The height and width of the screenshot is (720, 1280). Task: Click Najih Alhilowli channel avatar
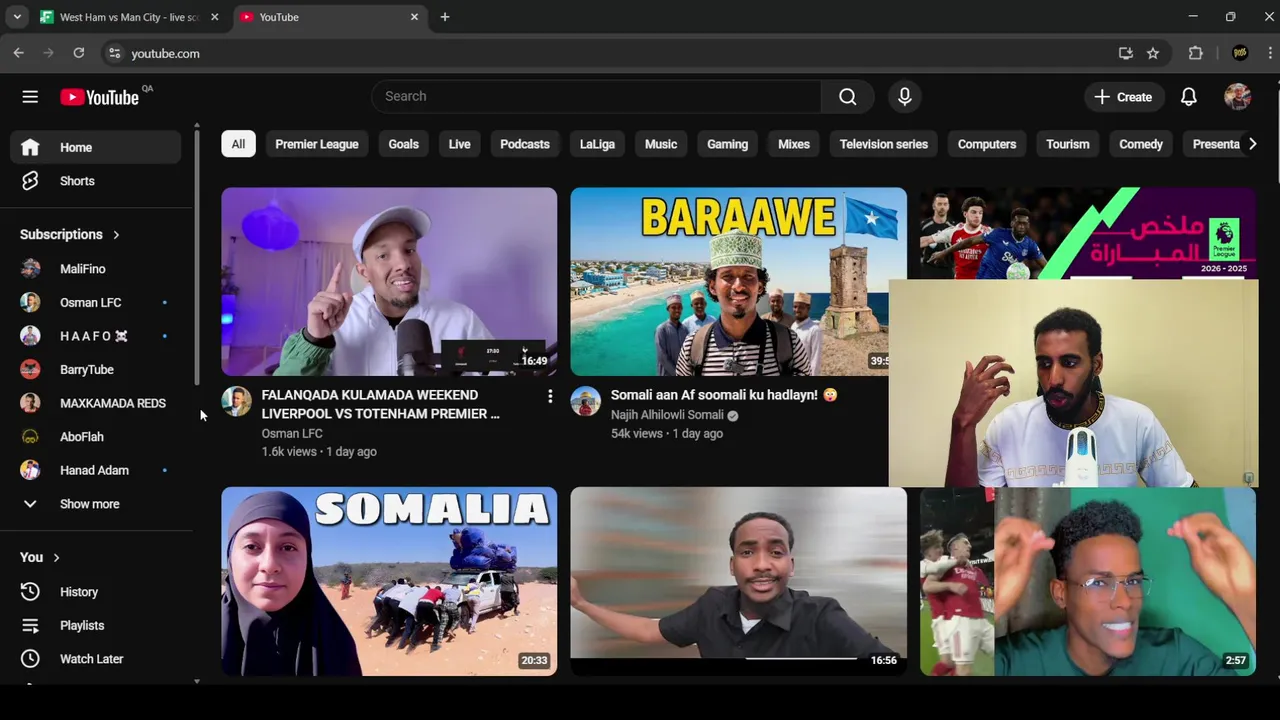[x=586, y=401]
